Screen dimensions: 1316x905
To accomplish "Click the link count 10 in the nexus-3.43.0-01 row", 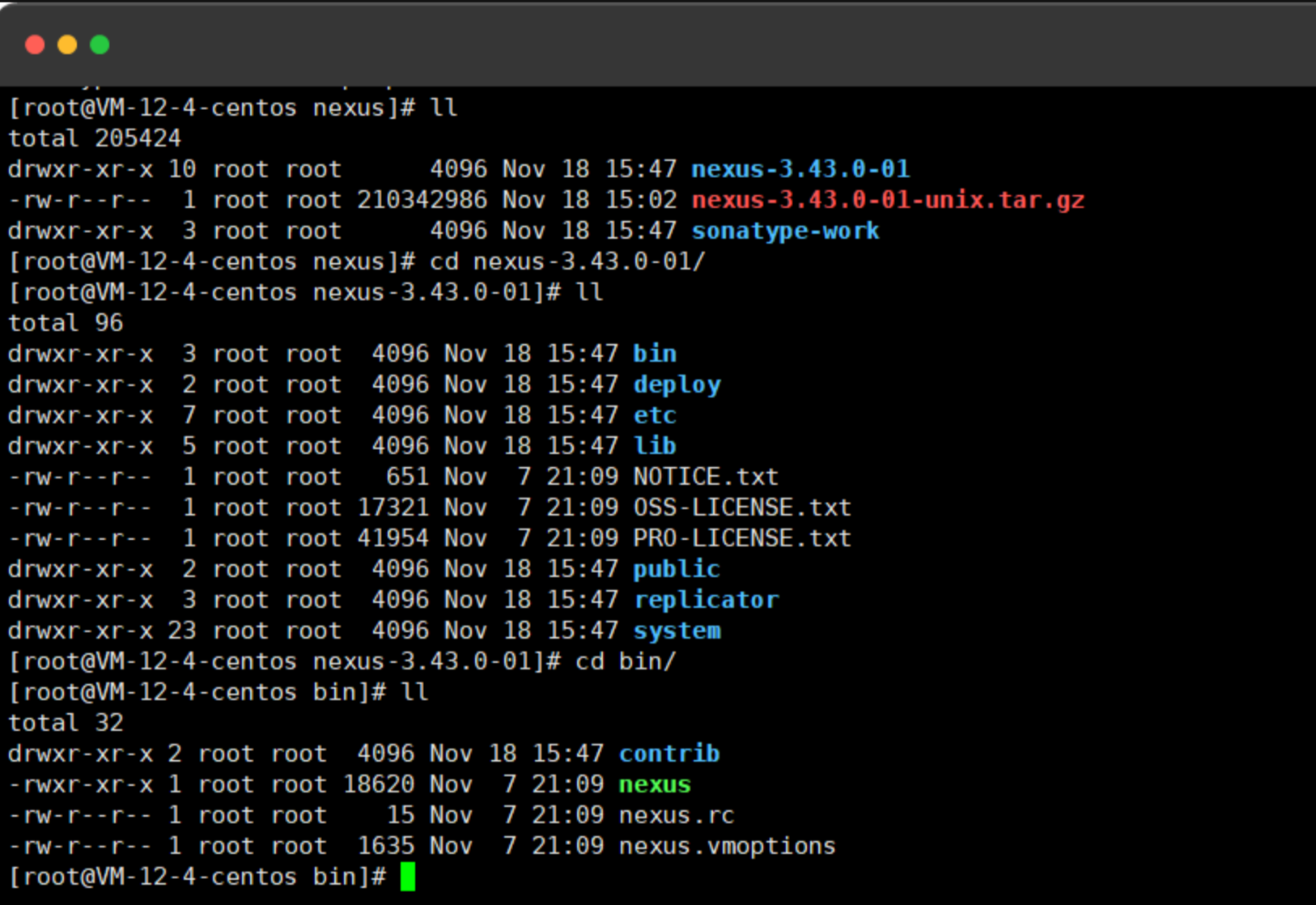I will pyautogui.click(x=182, y=169).
